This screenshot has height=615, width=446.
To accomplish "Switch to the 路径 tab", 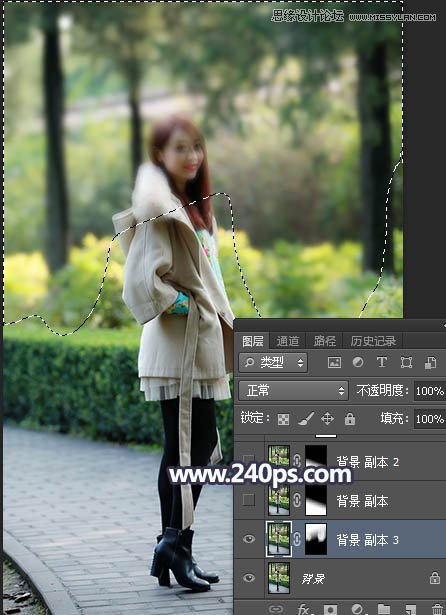I will pos(324,341).
